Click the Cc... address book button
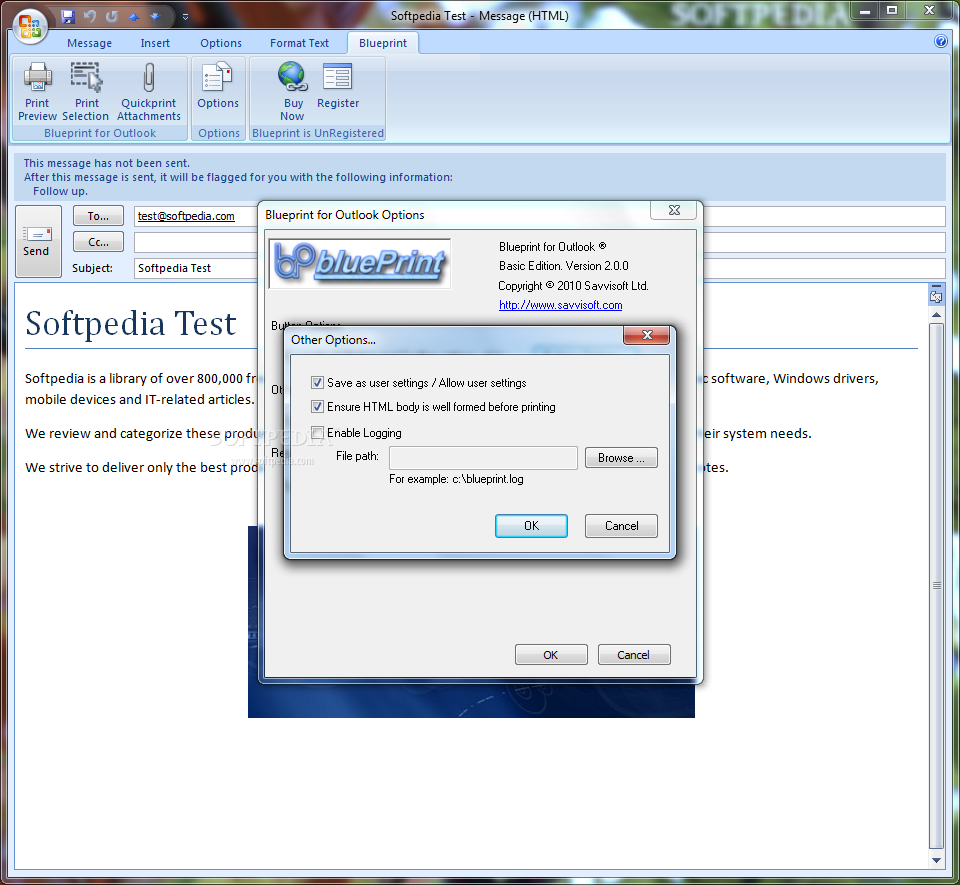 coord(98,242)
